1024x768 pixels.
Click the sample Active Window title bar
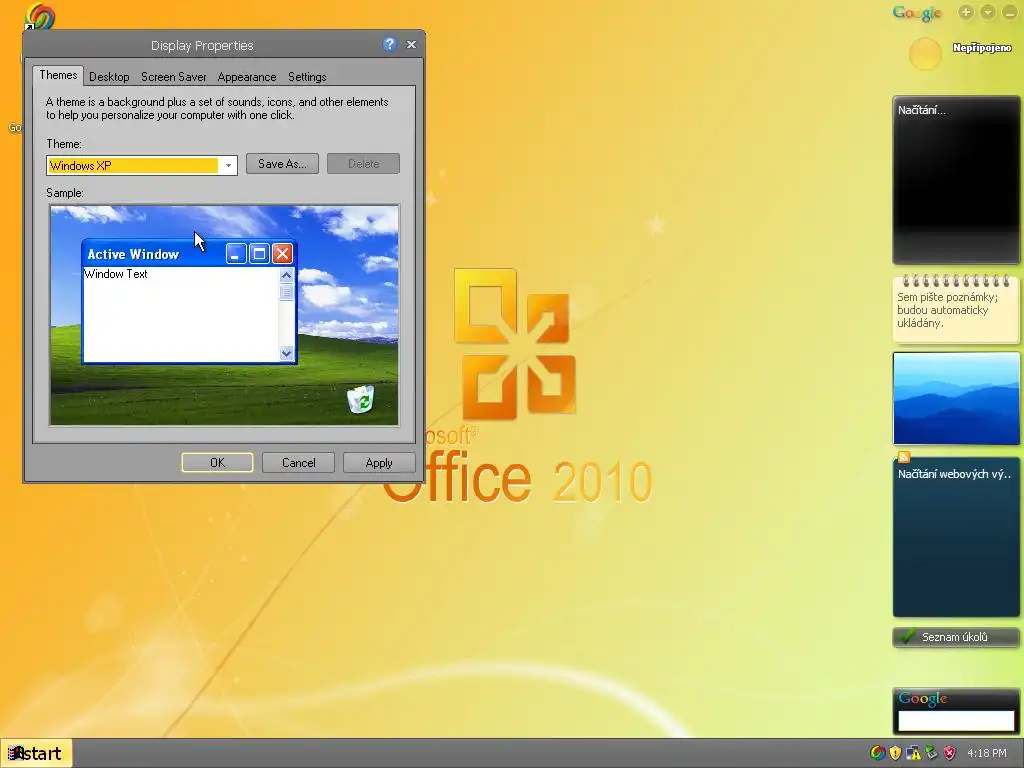coord(153,254)
